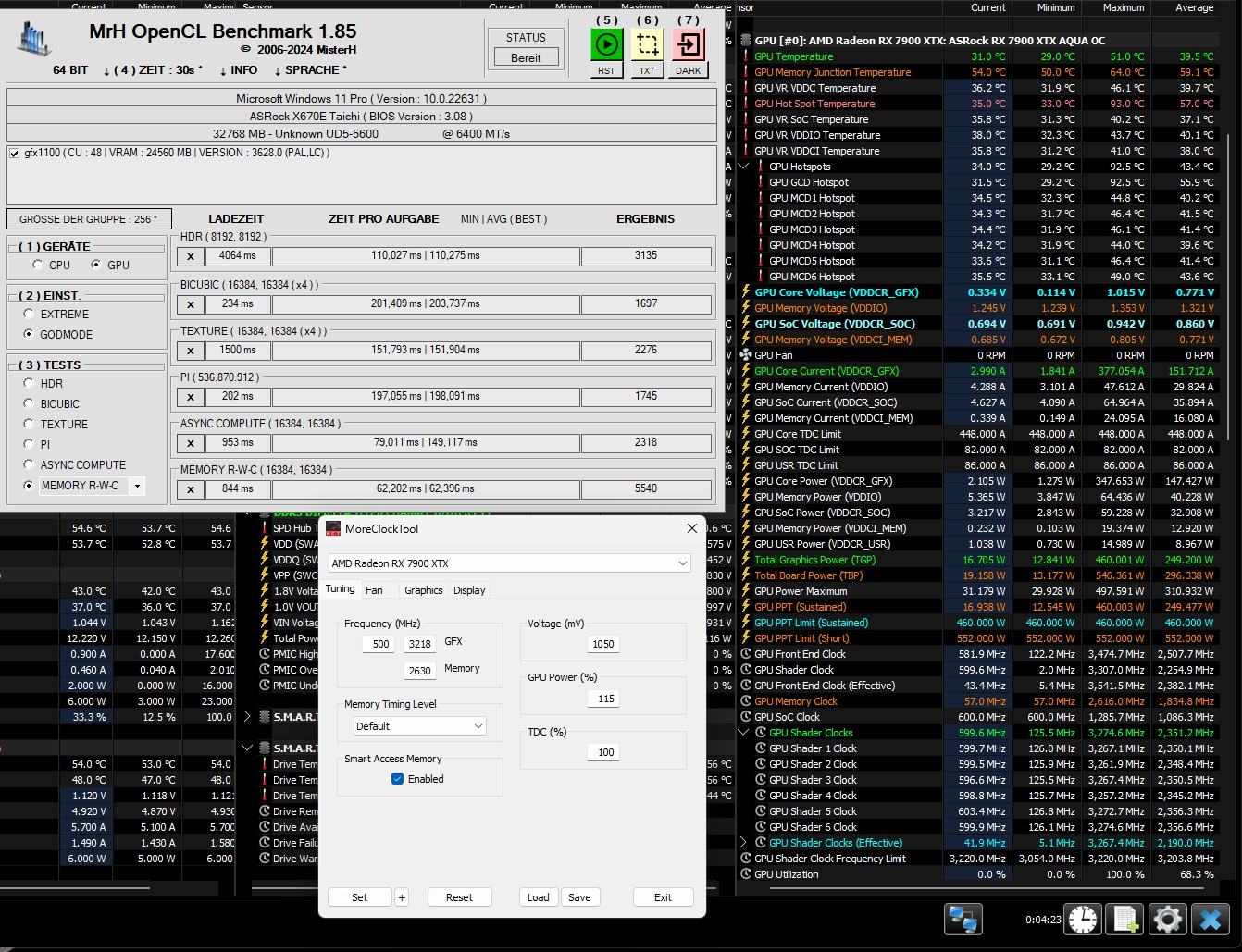Screen dimensions: 1242x952
Task: Toggle Smart Access Memory Enabled checkbox
Action: pos(397,779)
